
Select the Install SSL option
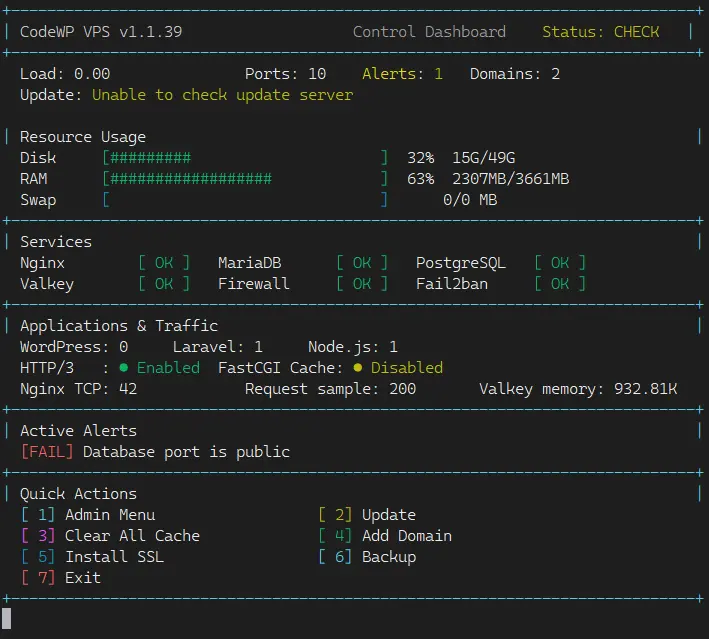click(x=92, y=557)
